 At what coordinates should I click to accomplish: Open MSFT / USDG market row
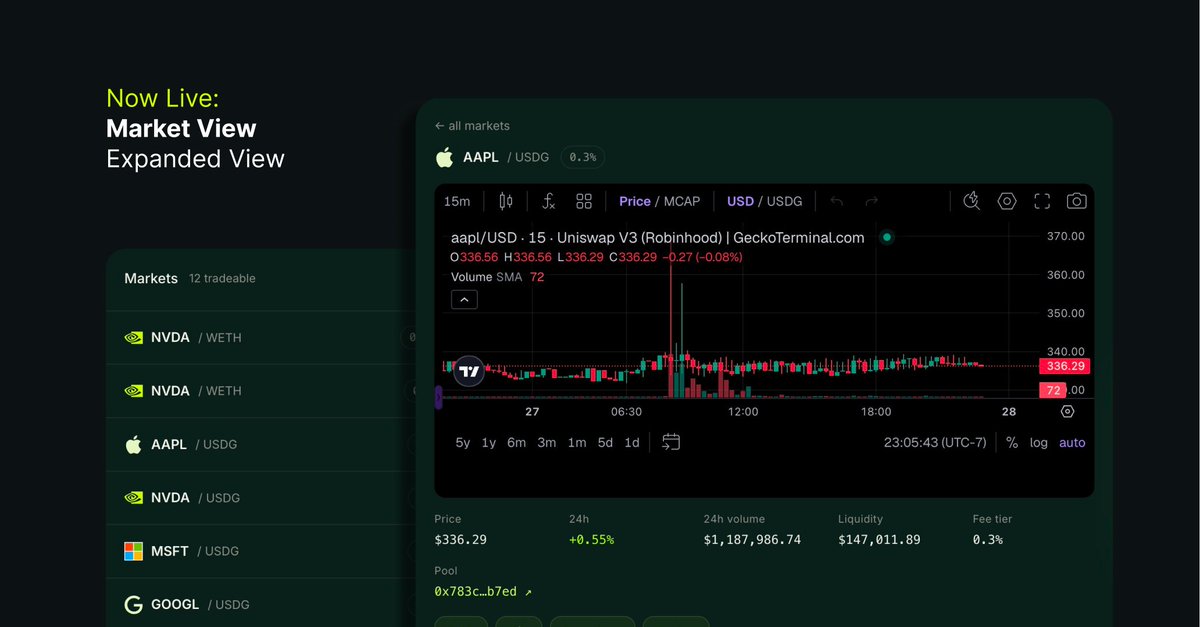tap(260, 551)
